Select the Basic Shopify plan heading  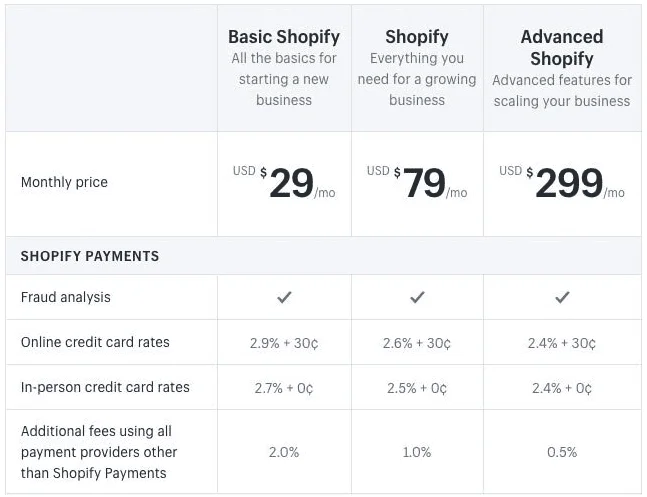[284, 38]
